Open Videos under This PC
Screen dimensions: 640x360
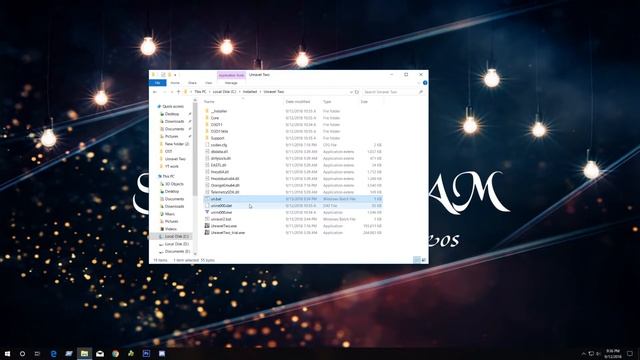(171, 229)
